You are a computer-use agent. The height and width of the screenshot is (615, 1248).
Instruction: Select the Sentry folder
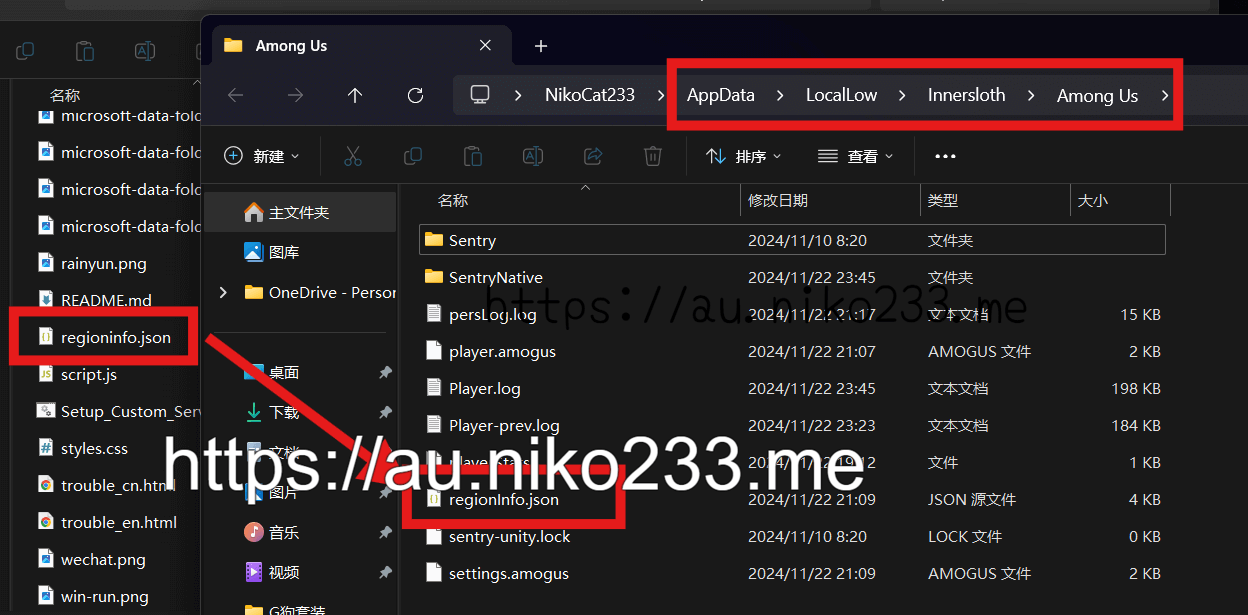pyautogui.click(x=792, y=240)
